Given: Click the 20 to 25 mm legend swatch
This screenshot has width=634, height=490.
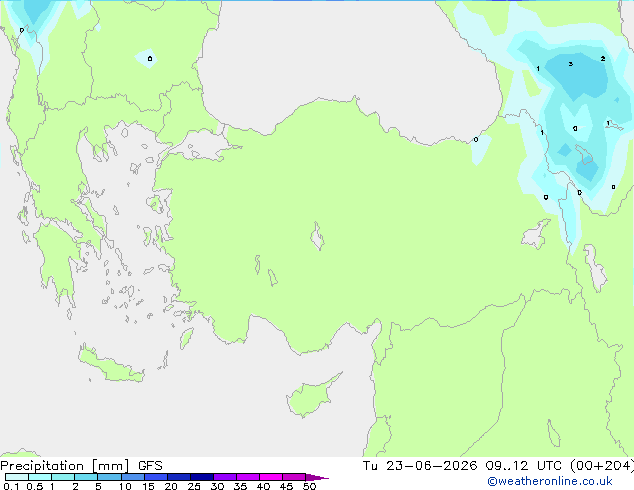Looking at the screenshot, I should (x=179, y=477).
